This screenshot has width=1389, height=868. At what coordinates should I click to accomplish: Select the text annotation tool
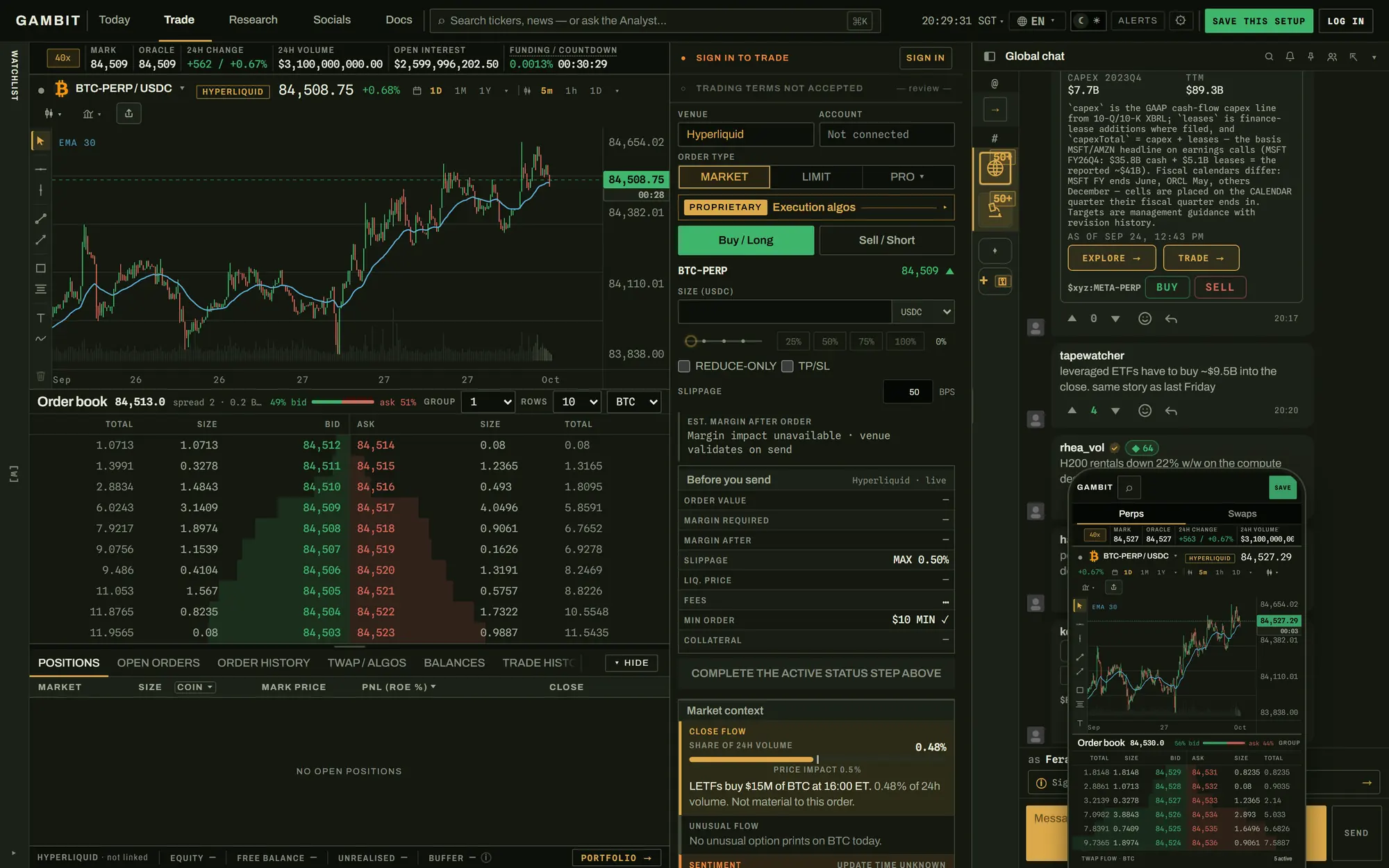[40, 317]
